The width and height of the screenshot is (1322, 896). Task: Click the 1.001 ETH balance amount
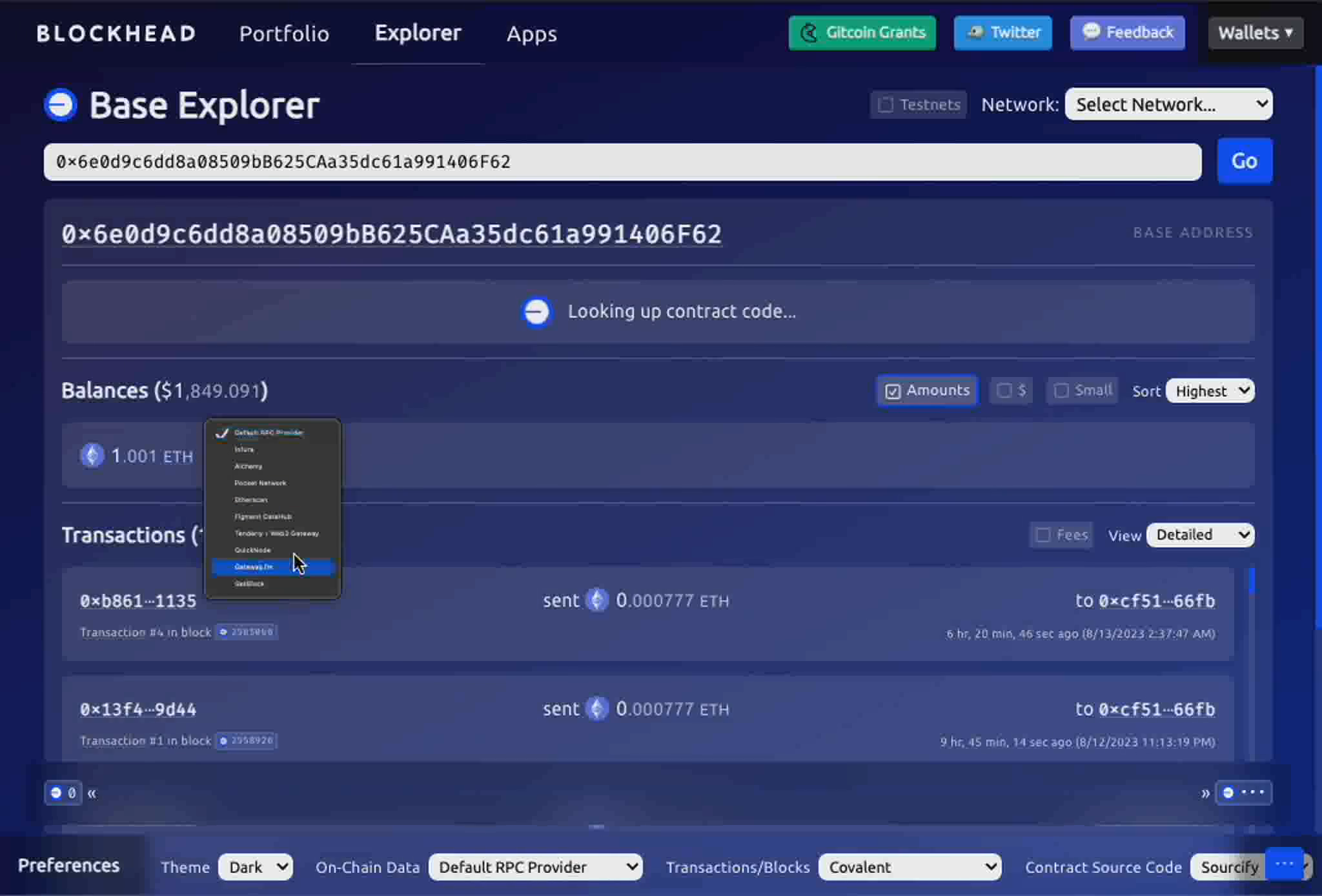pos(152,456)
